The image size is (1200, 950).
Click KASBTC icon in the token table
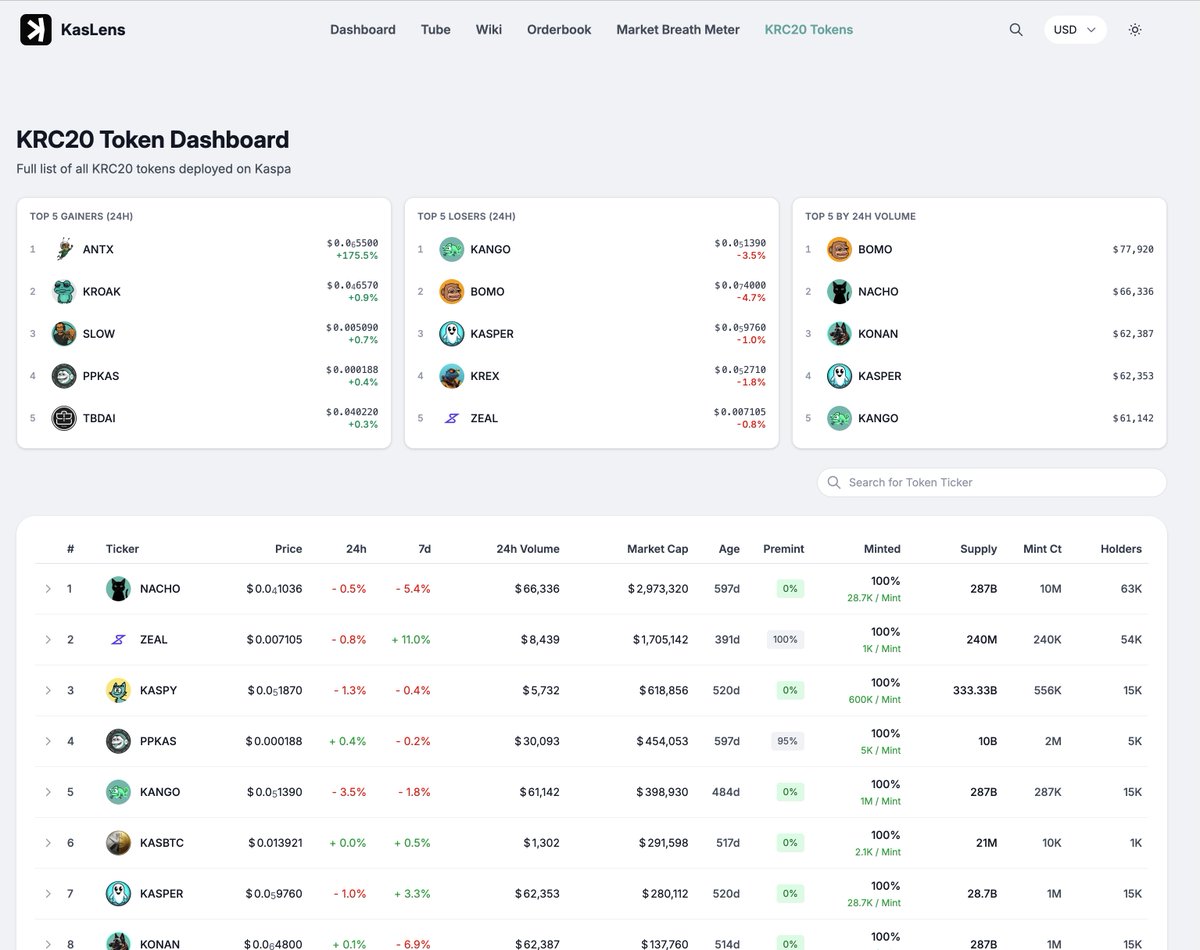[x=118, y=843]
